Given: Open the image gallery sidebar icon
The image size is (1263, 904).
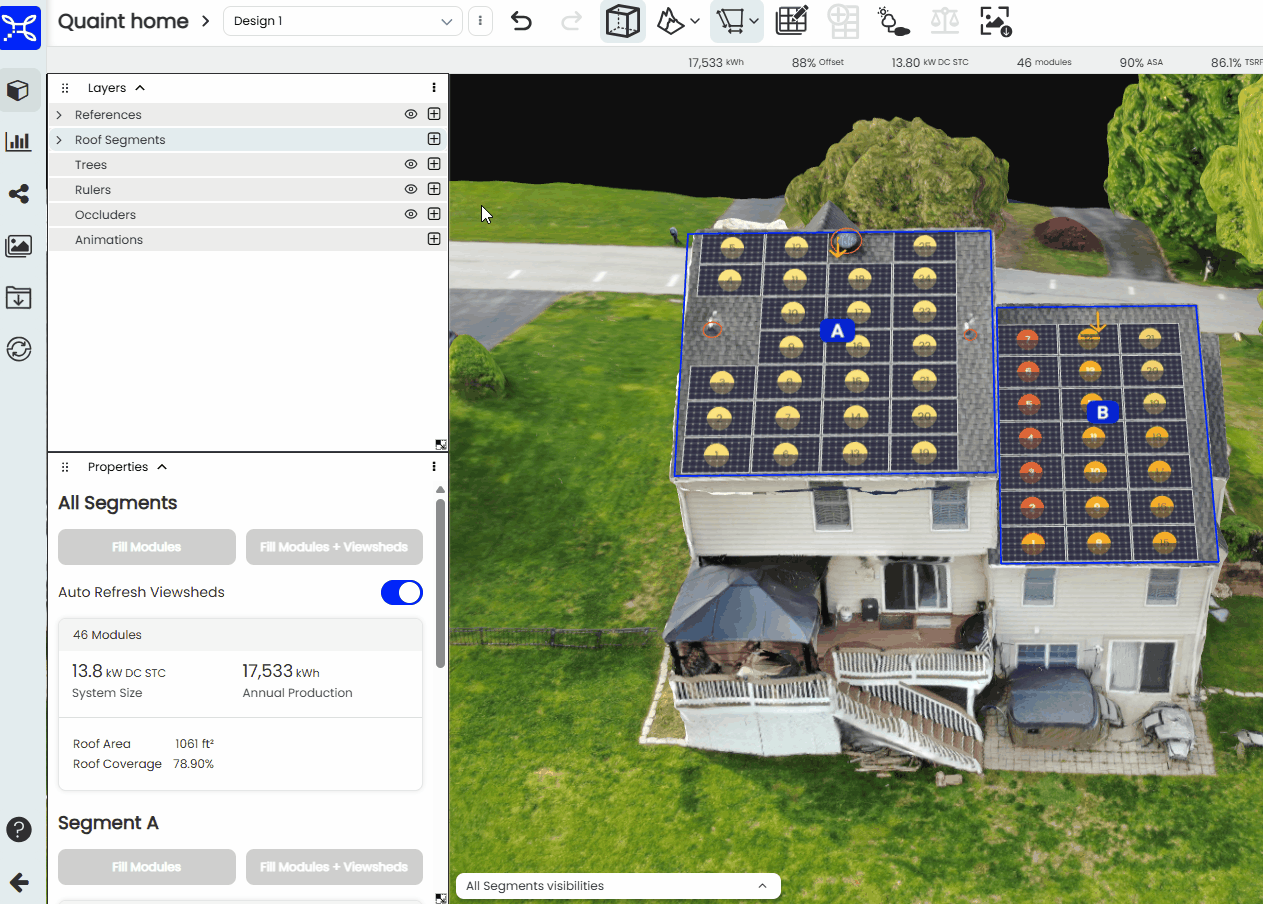Looking at the screenshot, I should coord(18,245).
